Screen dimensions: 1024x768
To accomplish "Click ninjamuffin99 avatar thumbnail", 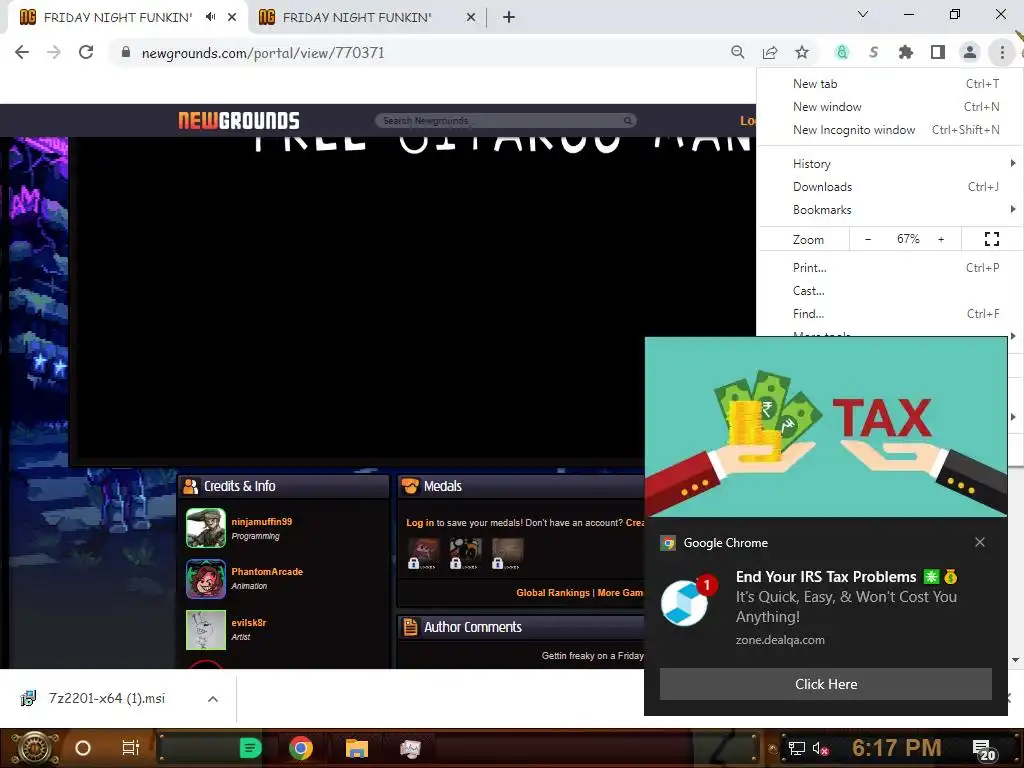I will (x=206, y=528).
